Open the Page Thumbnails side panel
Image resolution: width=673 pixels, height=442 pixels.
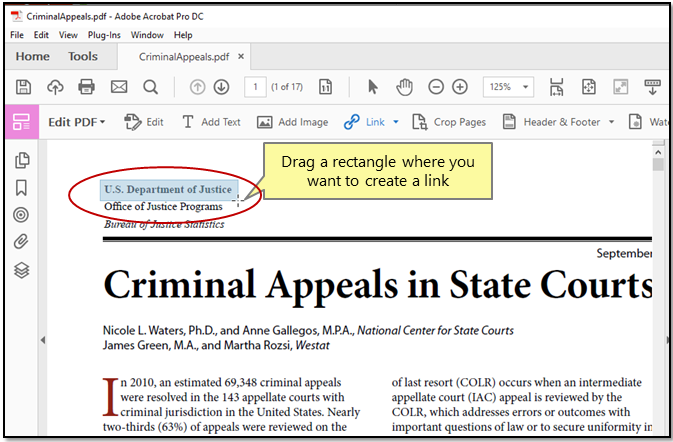pyautogui.click(x=22, y=160)
